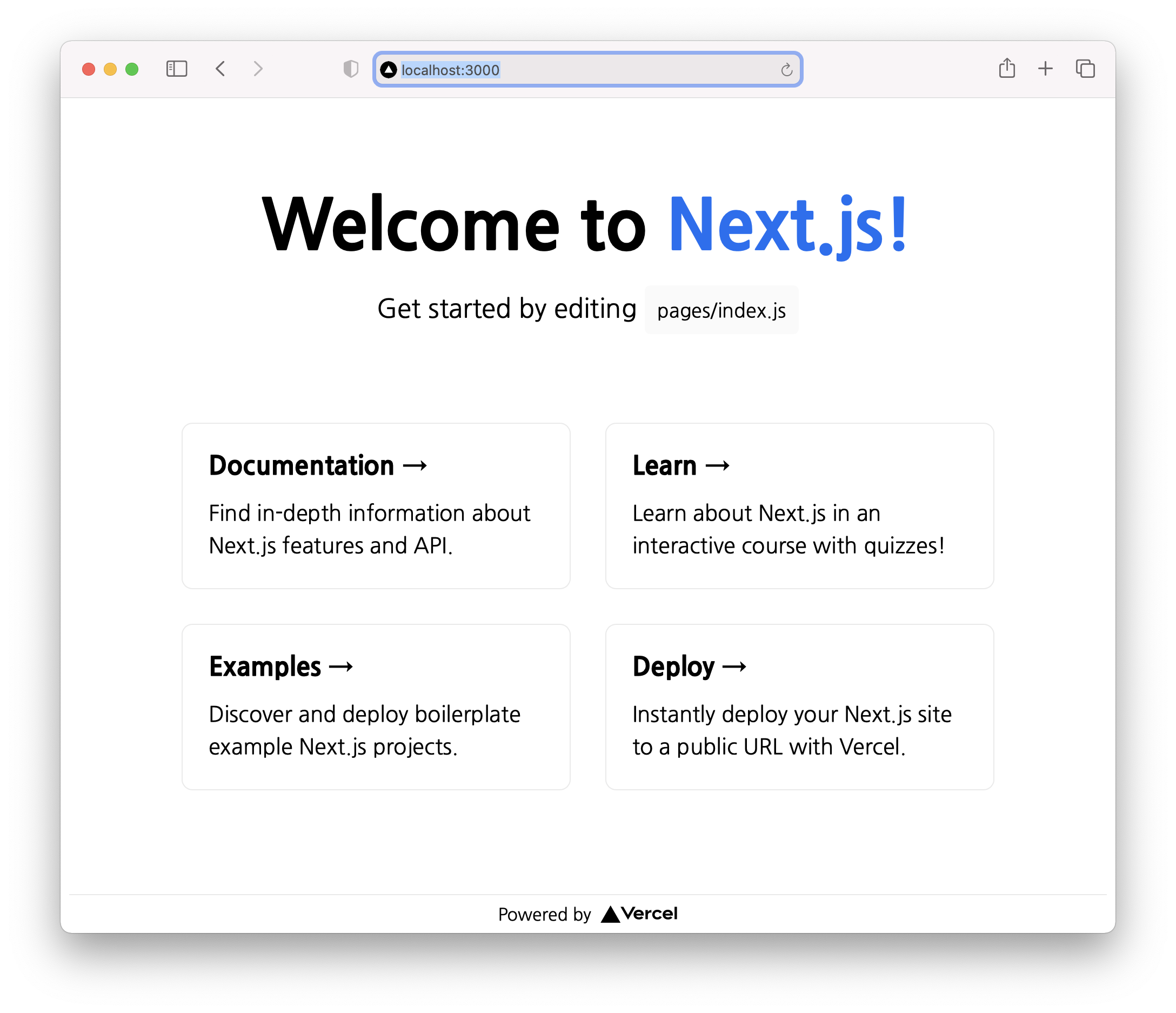
Task: Click the green fullscreen window button
Action: point(132,69)
